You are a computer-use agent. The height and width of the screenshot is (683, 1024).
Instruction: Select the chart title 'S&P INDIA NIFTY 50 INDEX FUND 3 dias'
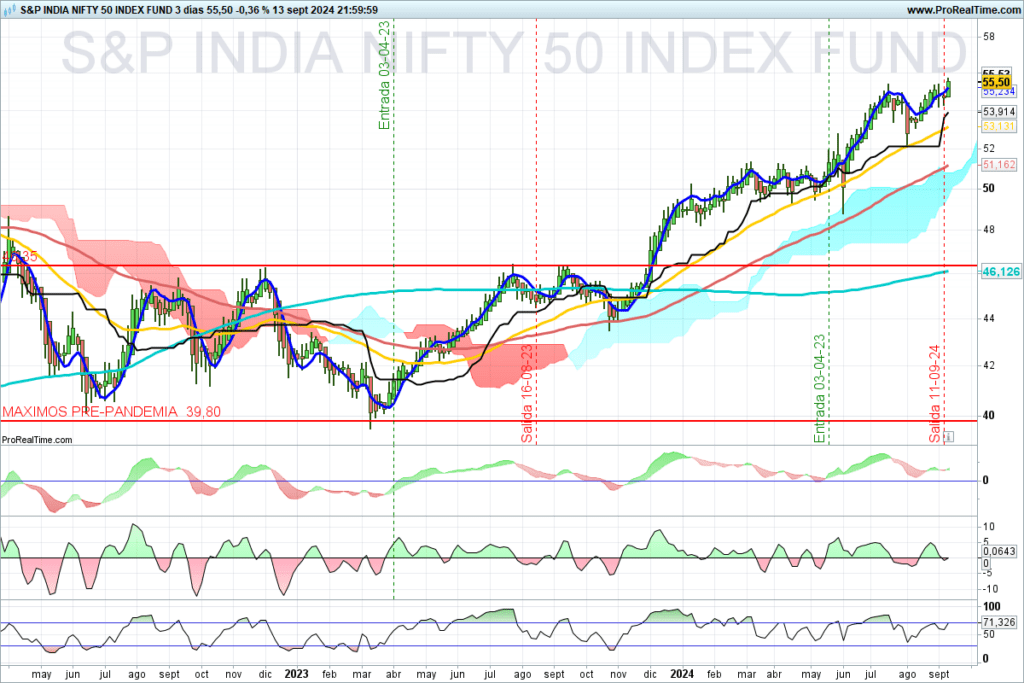point(112,10)
